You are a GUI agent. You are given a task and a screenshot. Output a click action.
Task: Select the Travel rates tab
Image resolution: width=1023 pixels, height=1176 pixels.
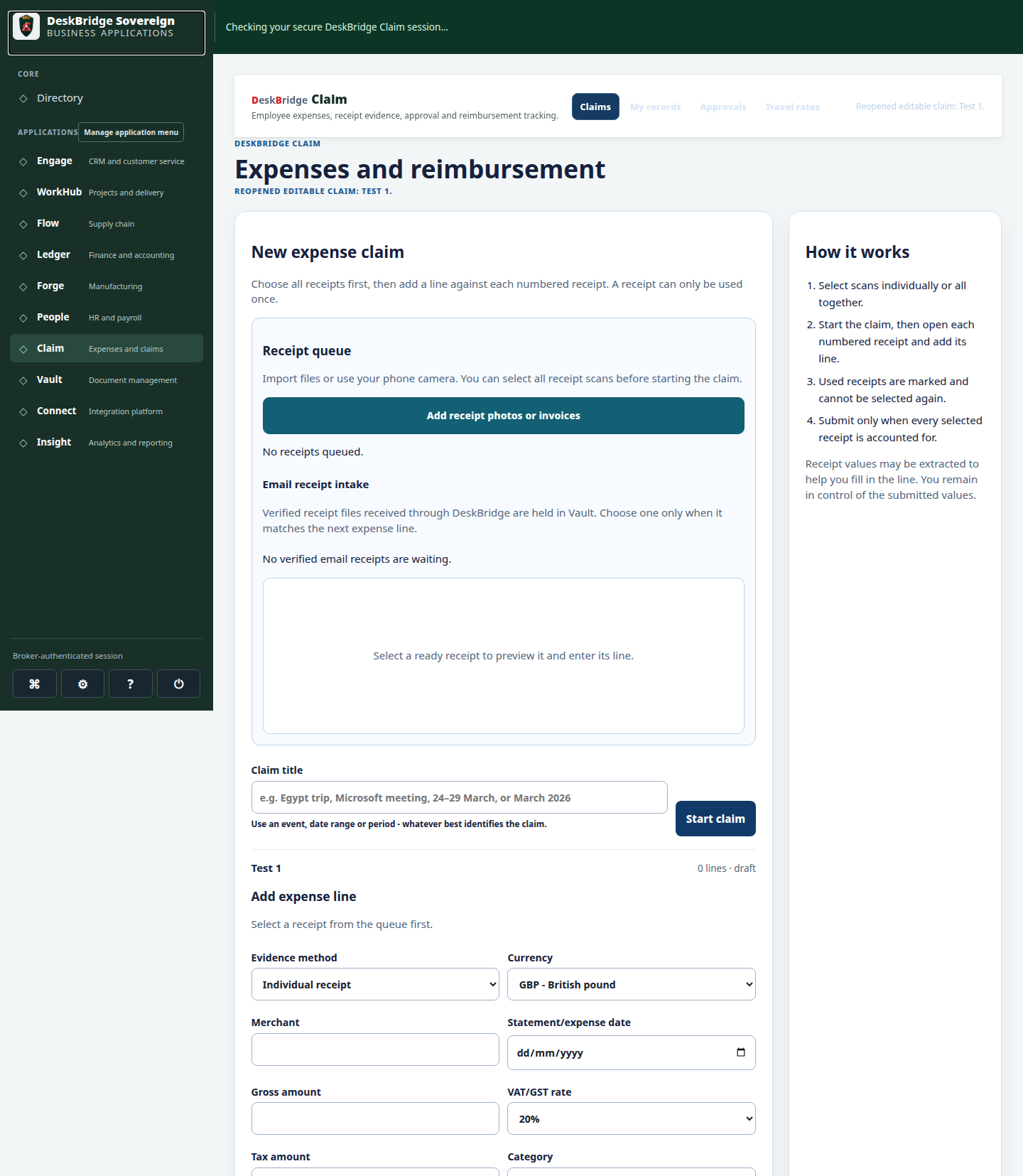[792, 107]
